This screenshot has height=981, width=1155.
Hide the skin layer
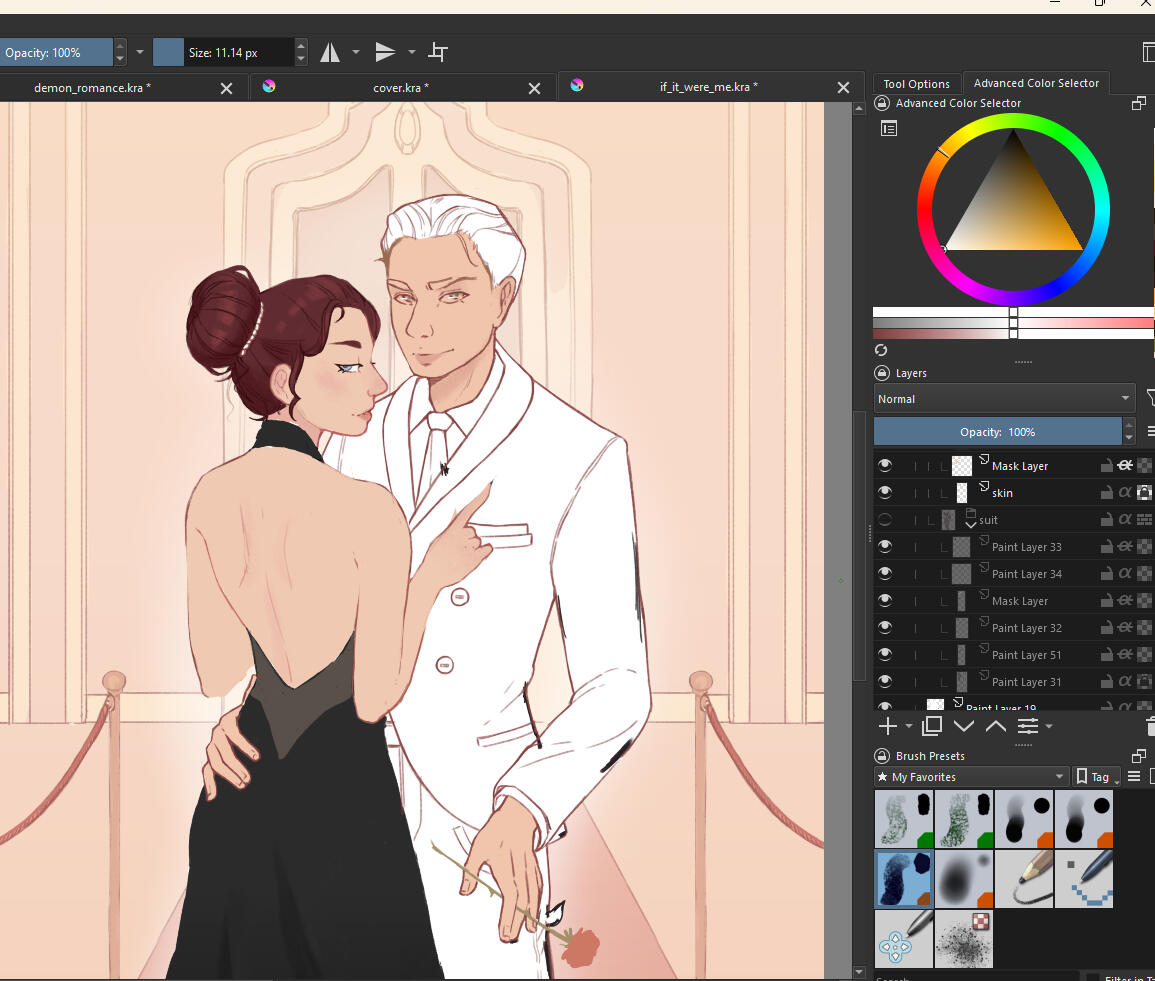[884, 492]
